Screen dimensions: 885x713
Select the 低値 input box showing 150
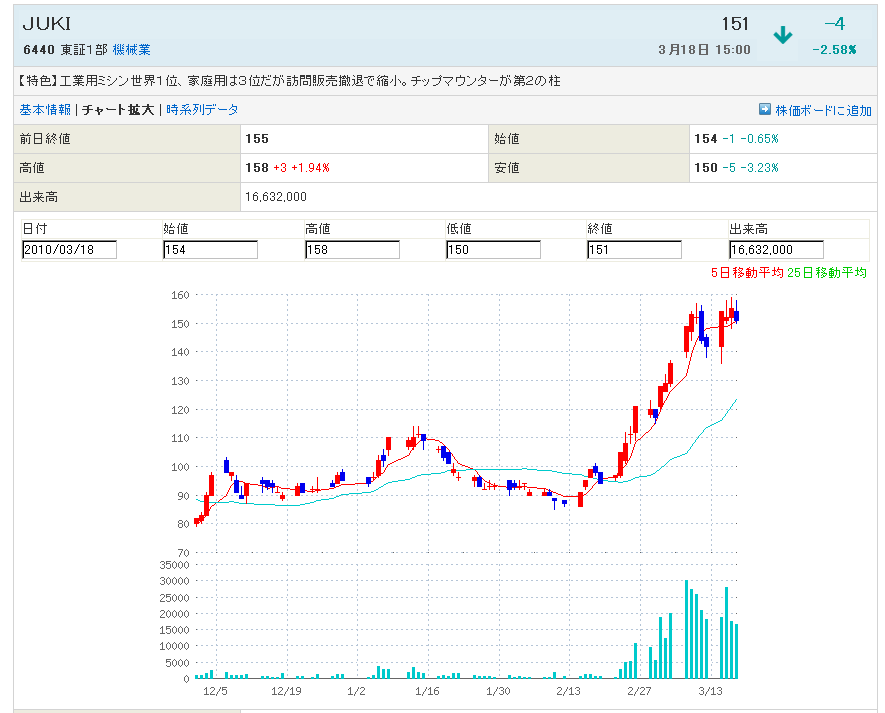[493, 250]
